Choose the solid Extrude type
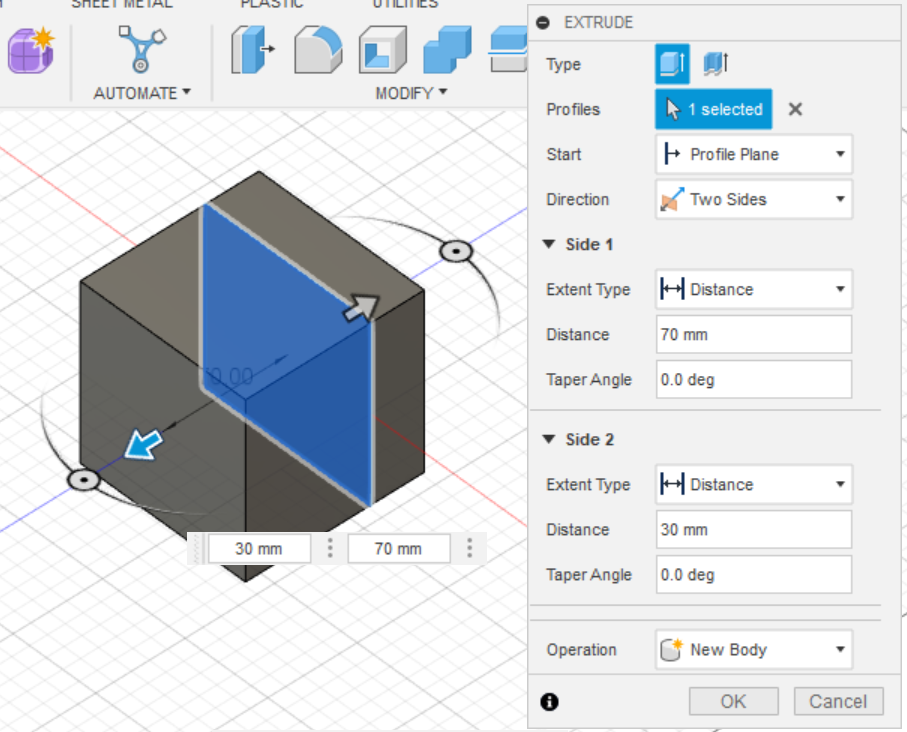 672,64
